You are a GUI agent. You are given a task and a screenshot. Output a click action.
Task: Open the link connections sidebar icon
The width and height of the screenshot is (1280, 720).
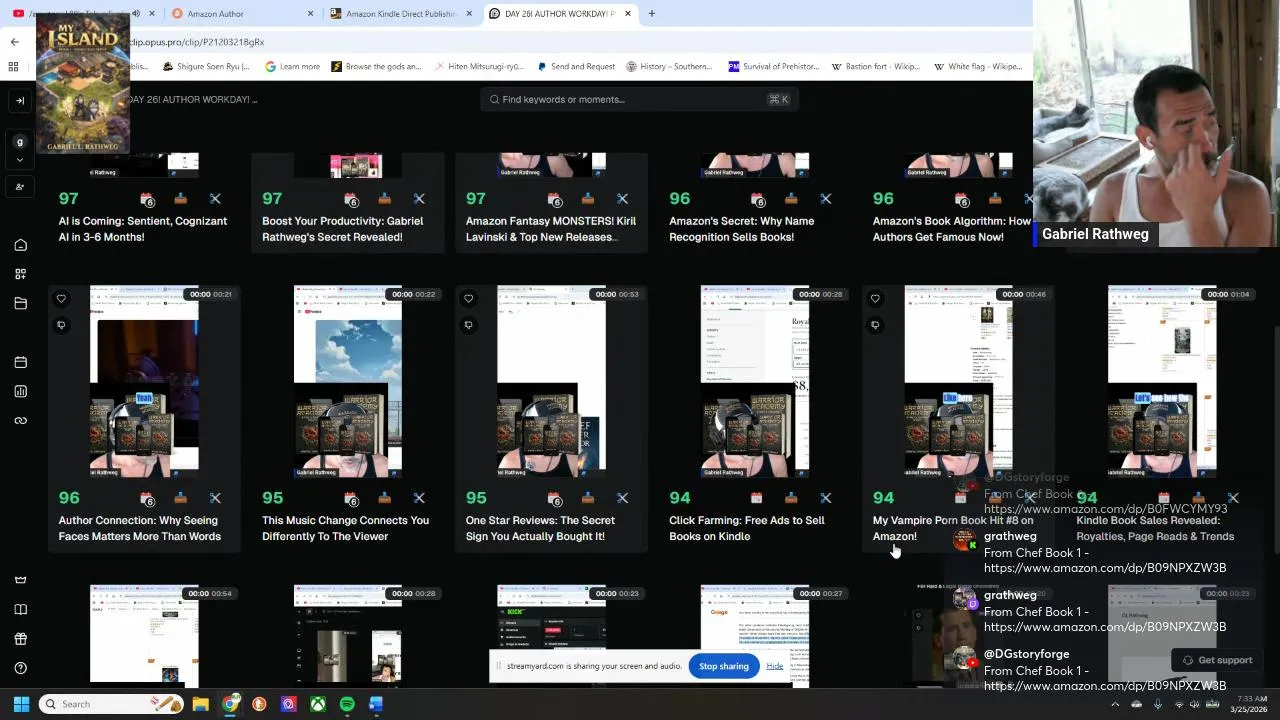pyautogui.click(x=20, y=420)
